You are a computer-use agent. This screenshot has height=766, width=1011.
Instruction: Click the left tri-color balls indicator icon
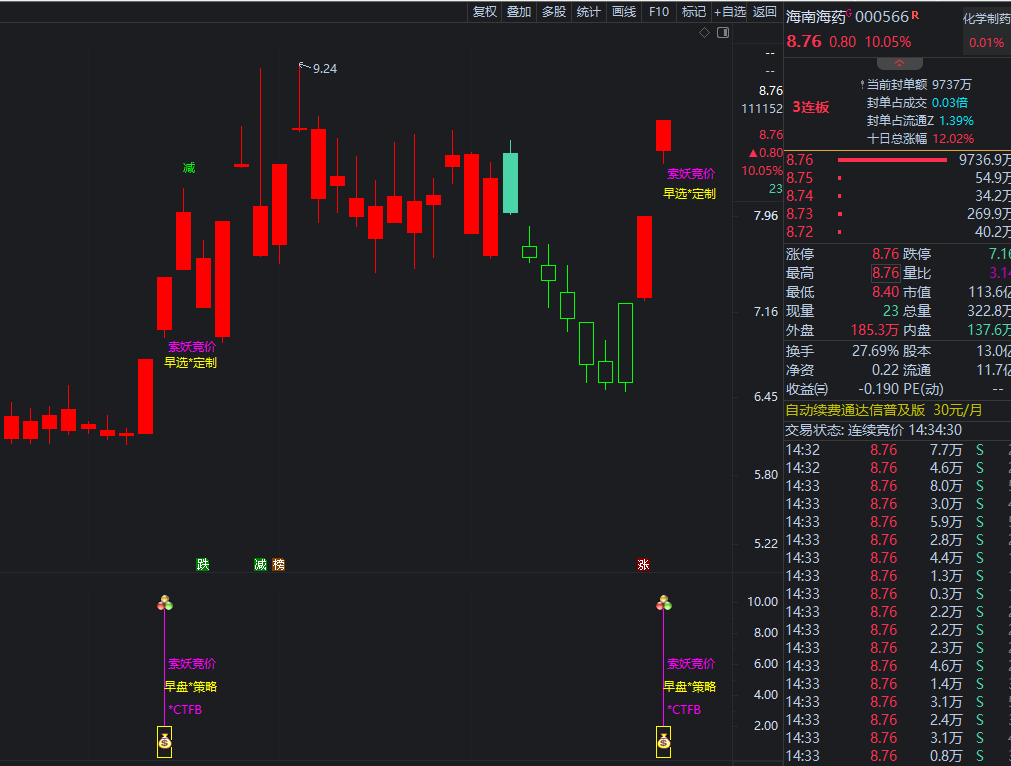tap(165, 603)
